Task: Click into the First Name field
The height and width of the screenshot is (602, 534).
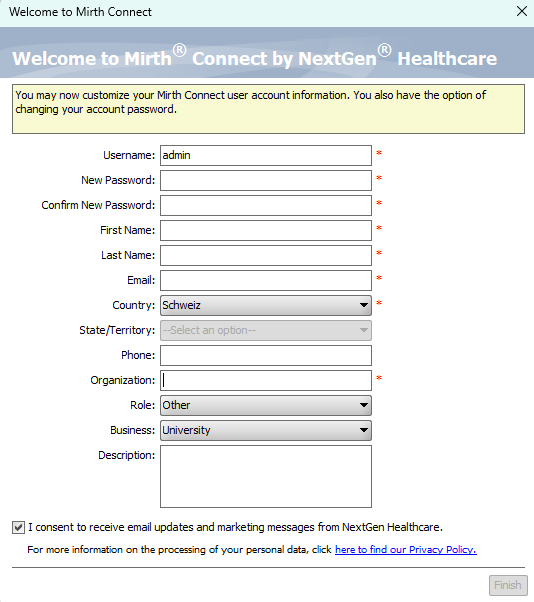Action: tap(266, 230)
